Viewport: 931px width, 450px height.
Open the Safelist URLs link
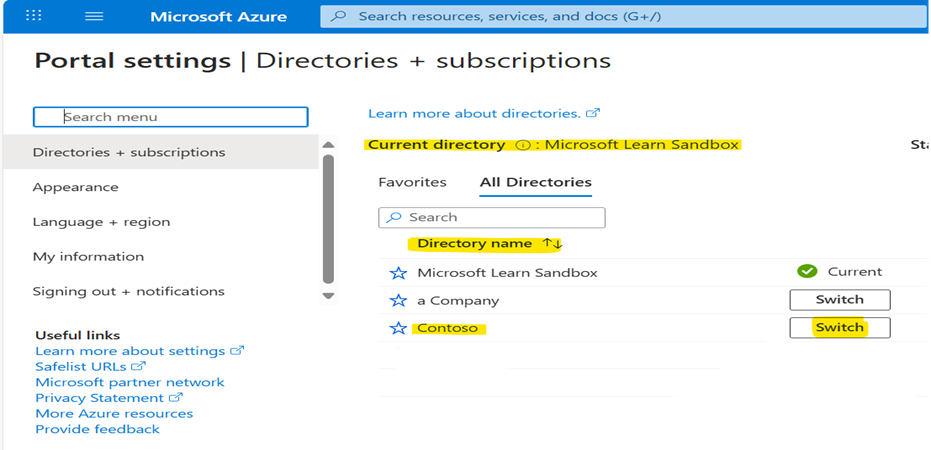(x=91, y=367)
